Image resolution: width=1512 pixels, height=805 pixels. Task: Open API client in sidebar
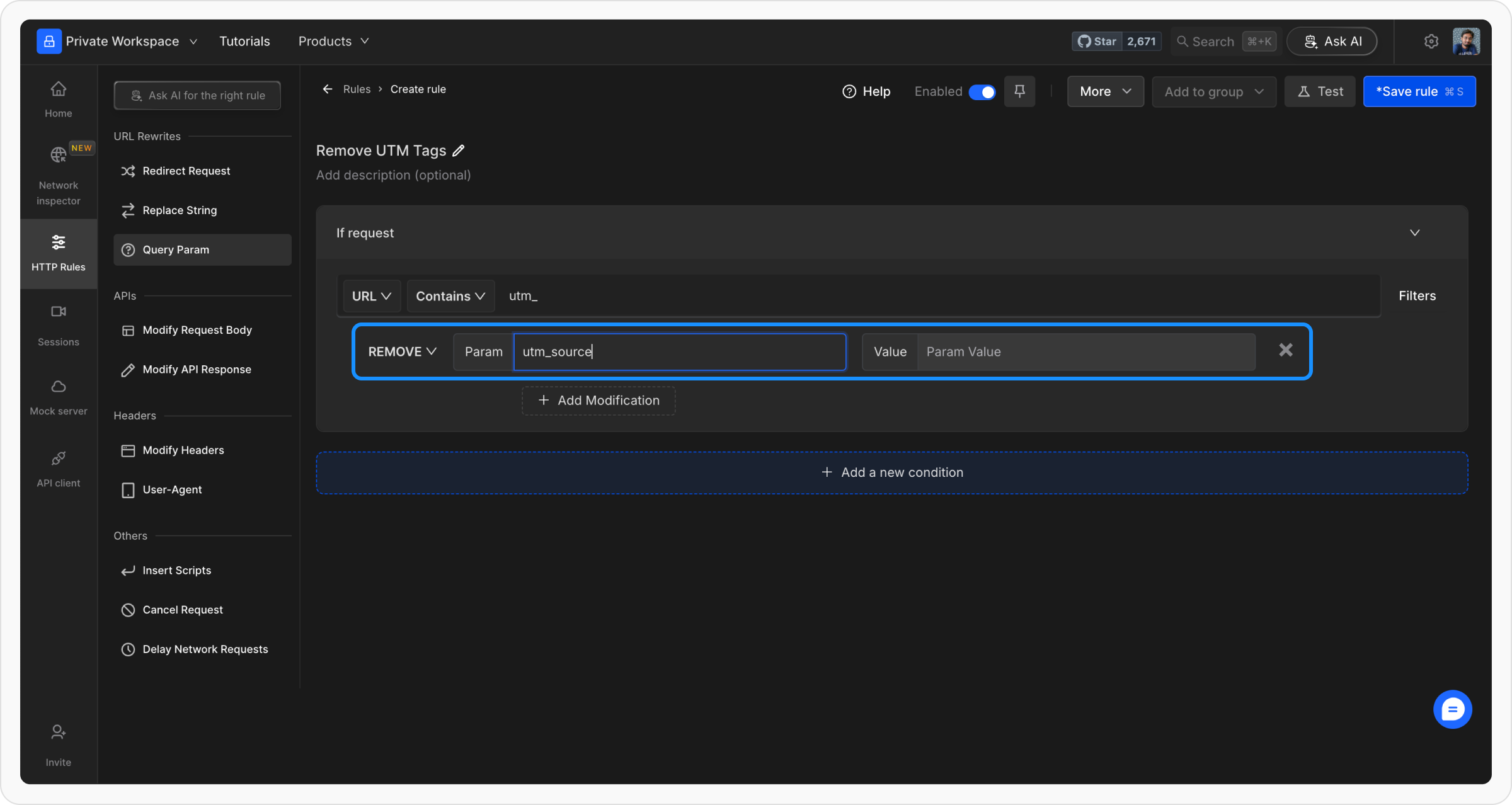(58, 469)
